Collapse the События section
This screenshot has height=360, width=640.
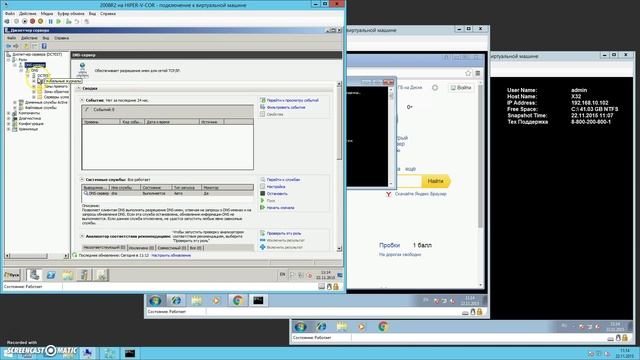pos(82,100)
